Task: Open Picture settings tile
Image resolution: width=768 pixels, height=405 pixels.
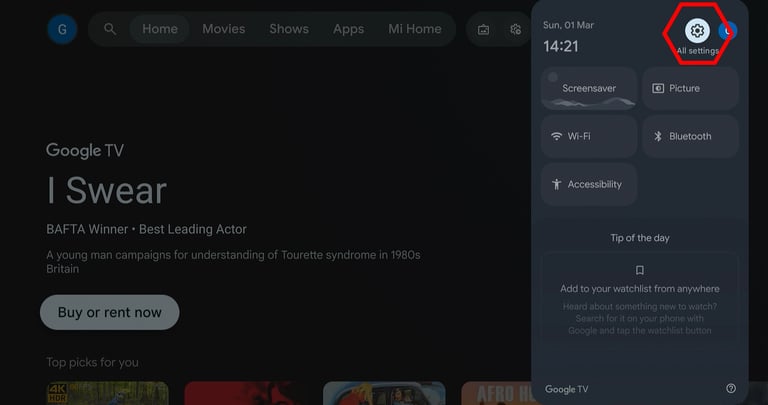Action: coord(690,88)
